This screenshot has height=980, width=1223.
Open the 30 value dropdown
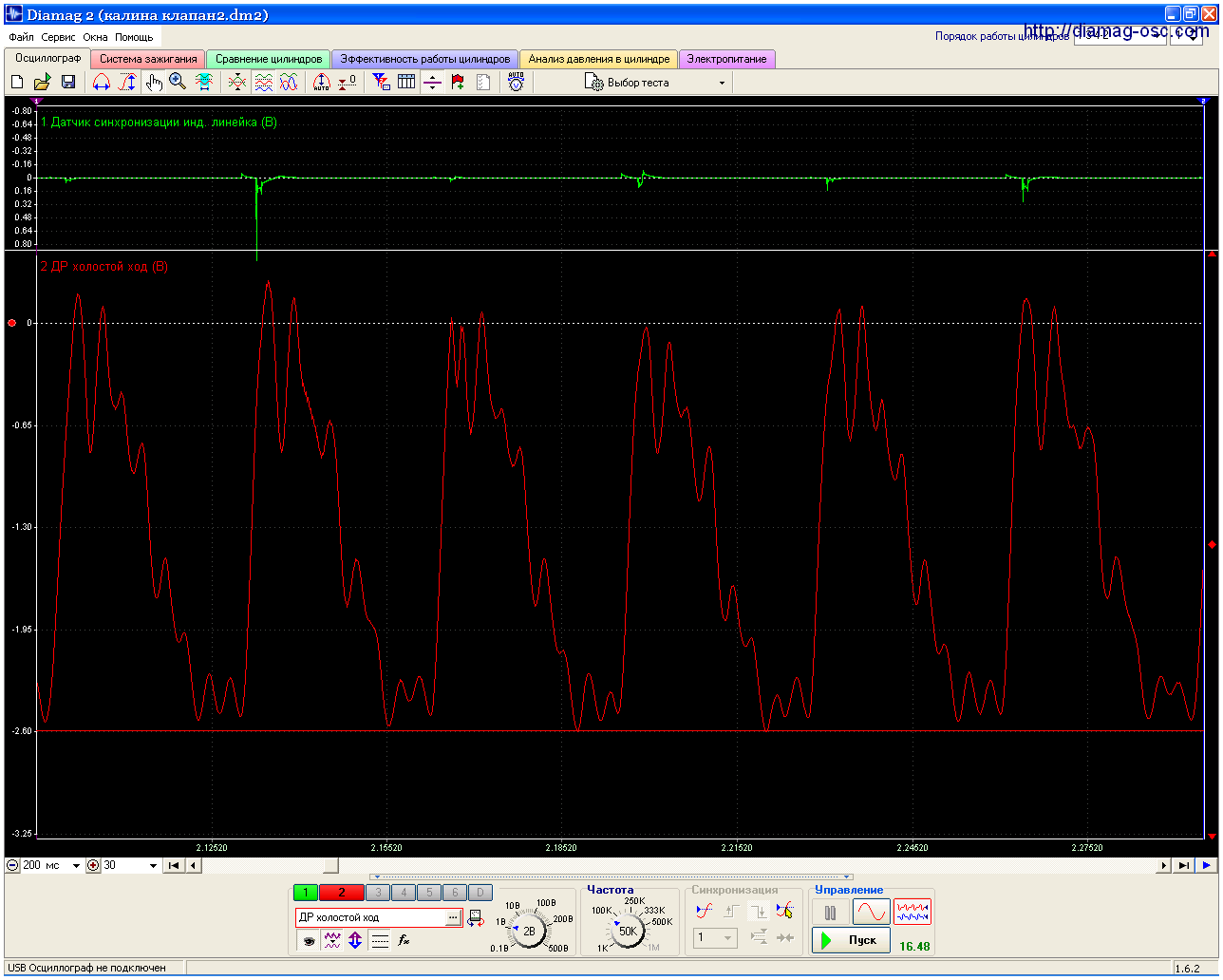pyautogui.click(x=153, y=865)
